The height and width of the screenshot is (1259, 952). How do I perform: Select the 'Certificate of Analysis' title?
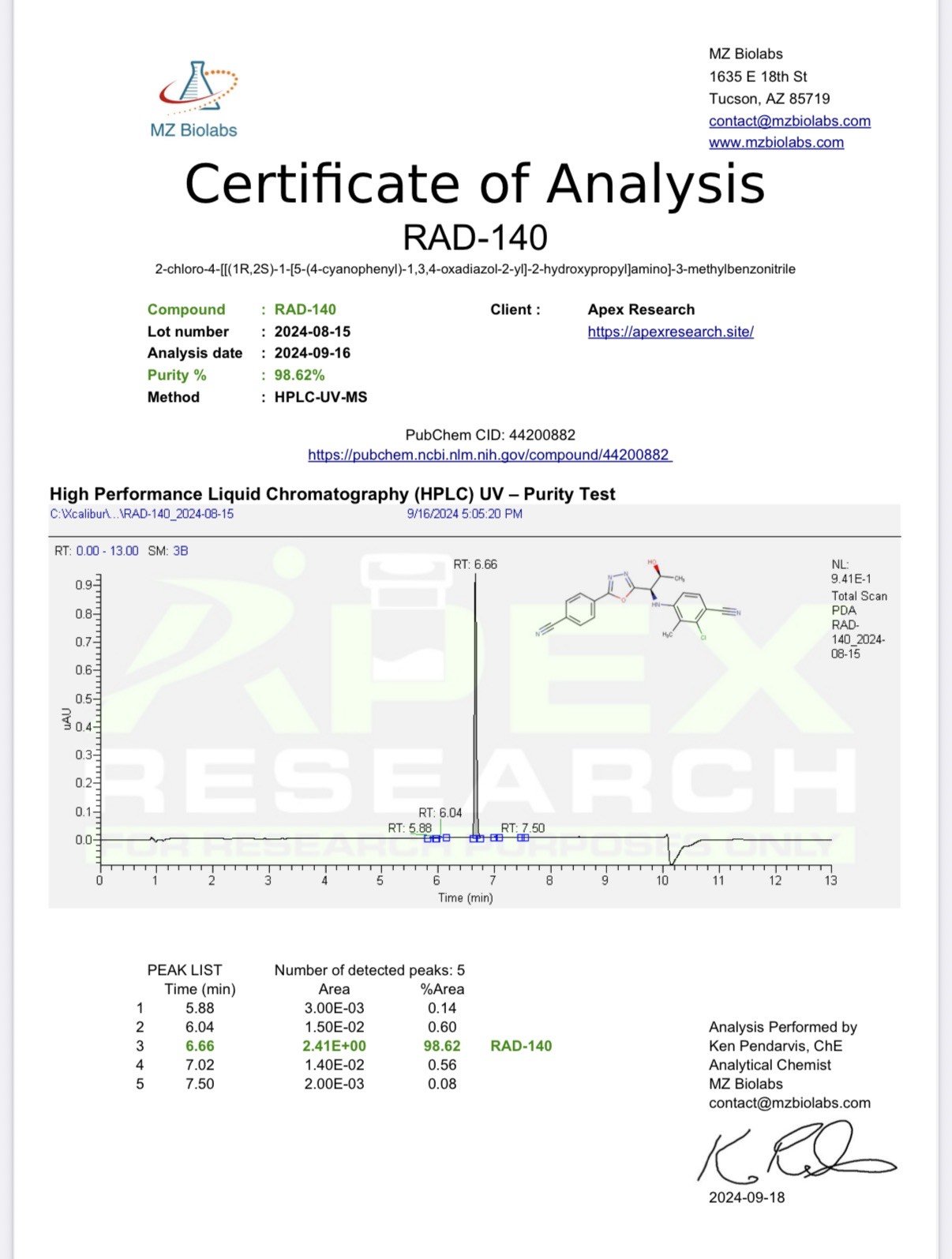[x=474, y=184]
